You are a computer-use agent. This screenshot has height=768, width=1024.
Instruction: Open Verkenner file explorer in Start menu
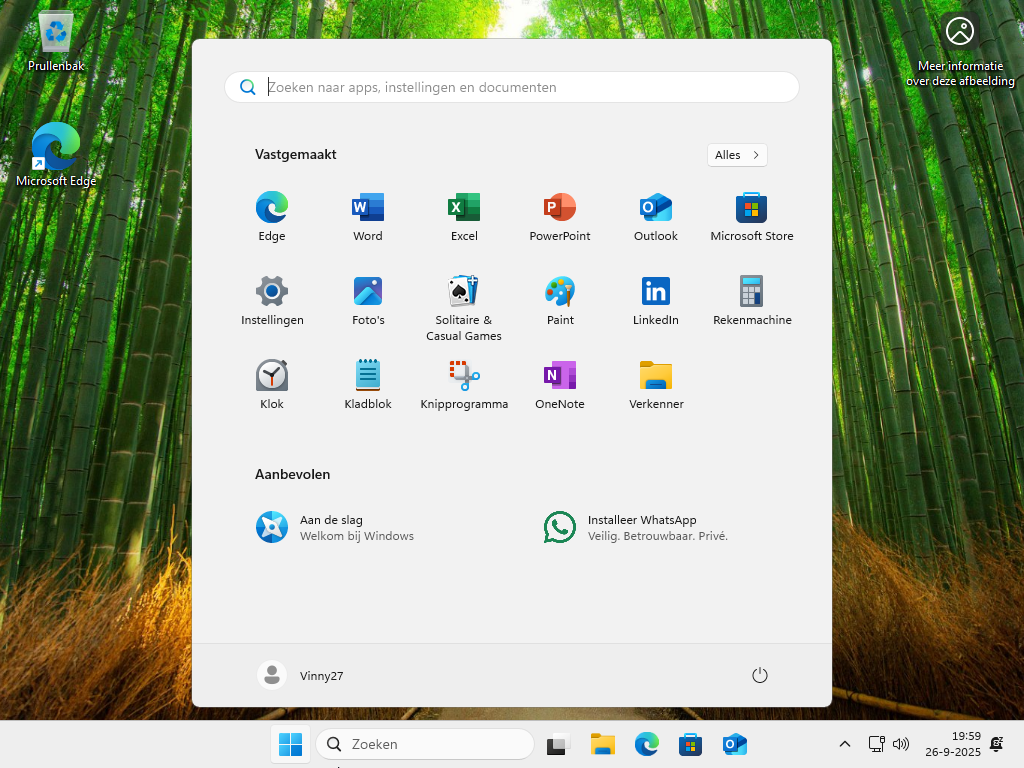point(656,385)
